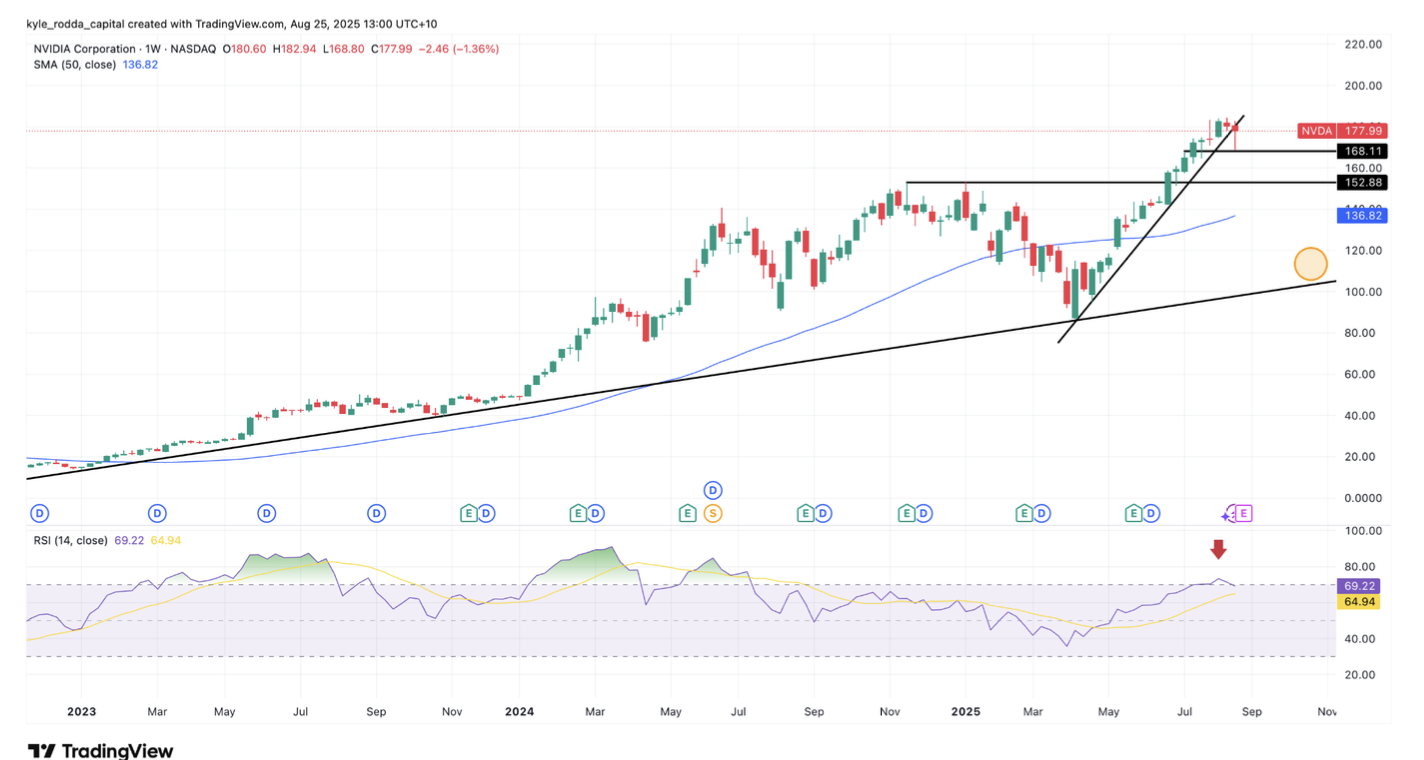The height and width of the screenshot is (760, 1424).
Task: Select the dividend marker above Mar 2024
Action: [595, 513]
